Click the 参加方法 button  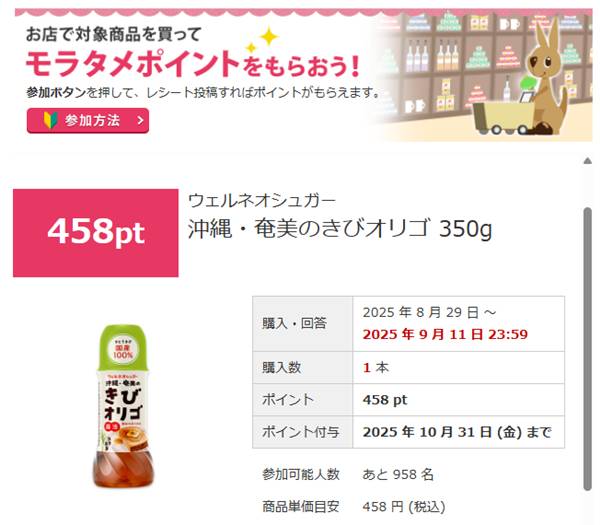(88, 121)
